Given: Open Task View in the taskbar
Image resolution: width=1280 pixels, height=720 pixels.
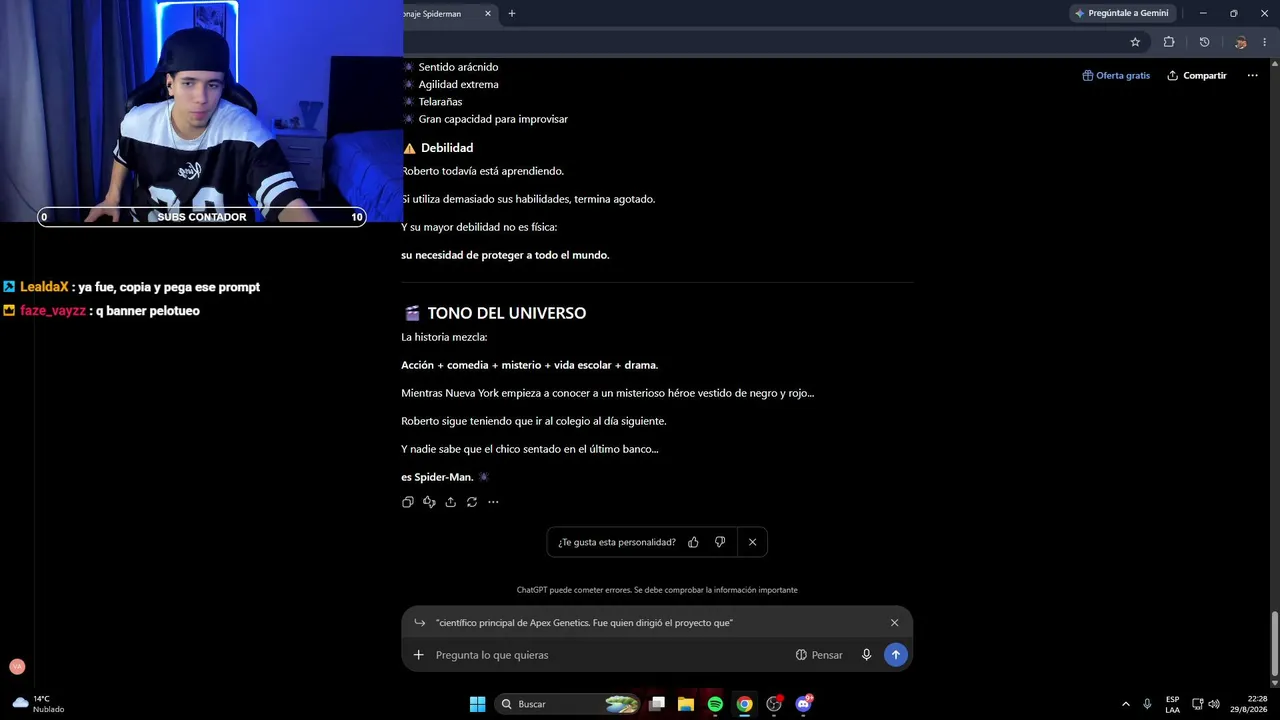Looking at the screenshot, I should 657,704.
